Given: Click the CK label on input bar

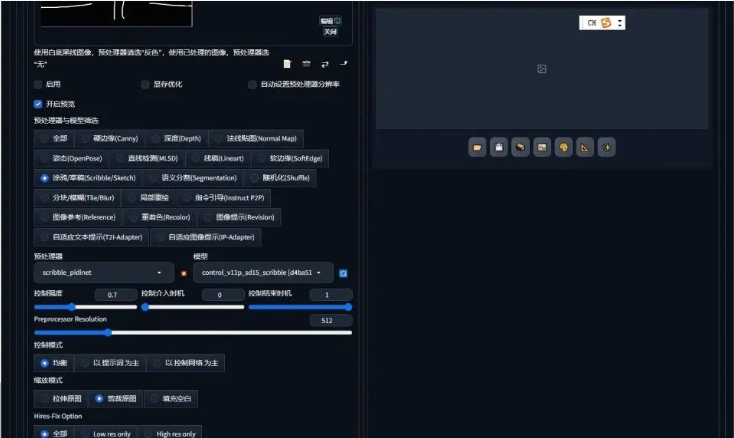Looking at the screenshot, I should [592, 22].
